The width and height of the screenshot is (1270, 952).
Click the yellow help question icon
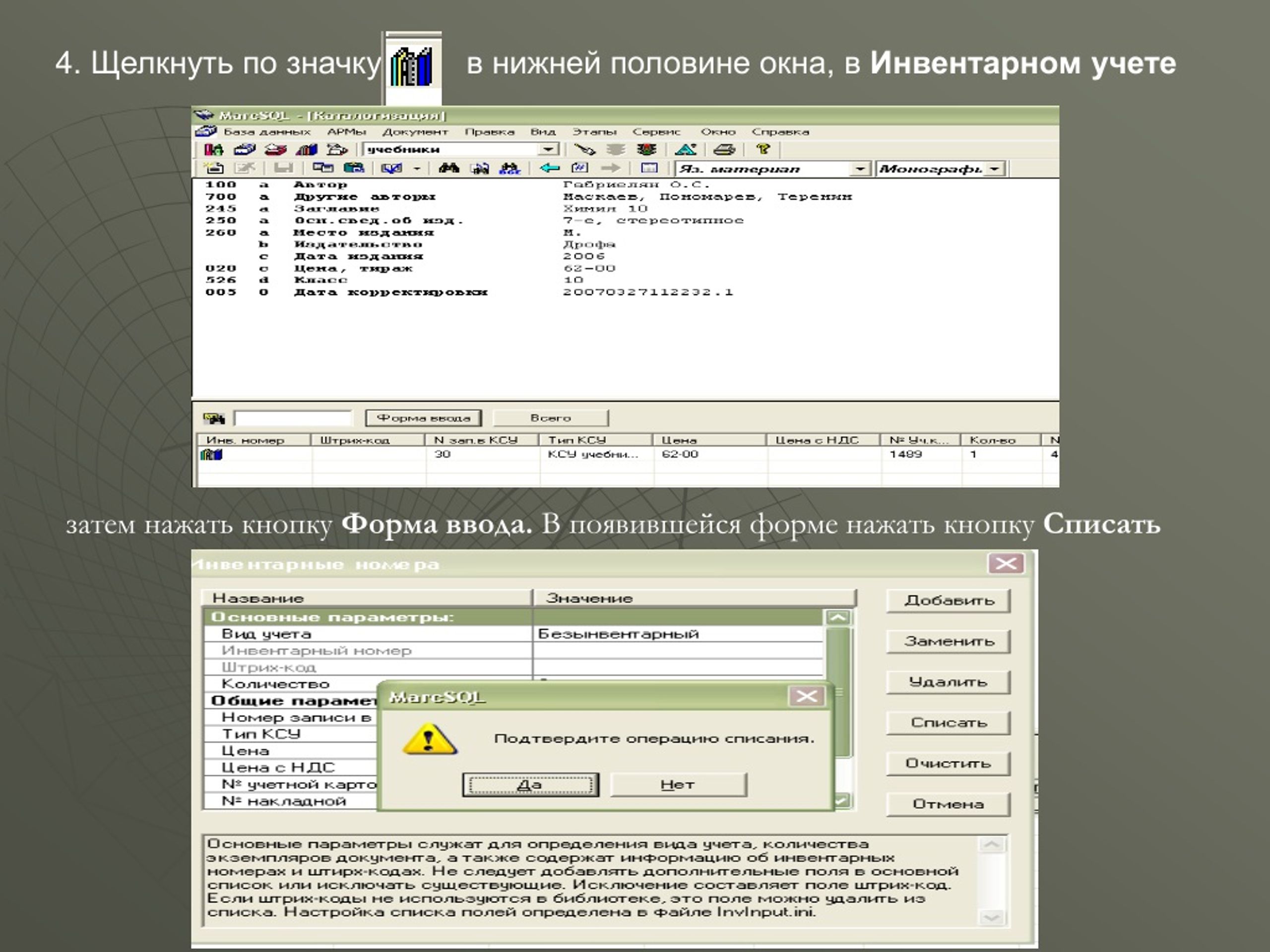(763, 149)
